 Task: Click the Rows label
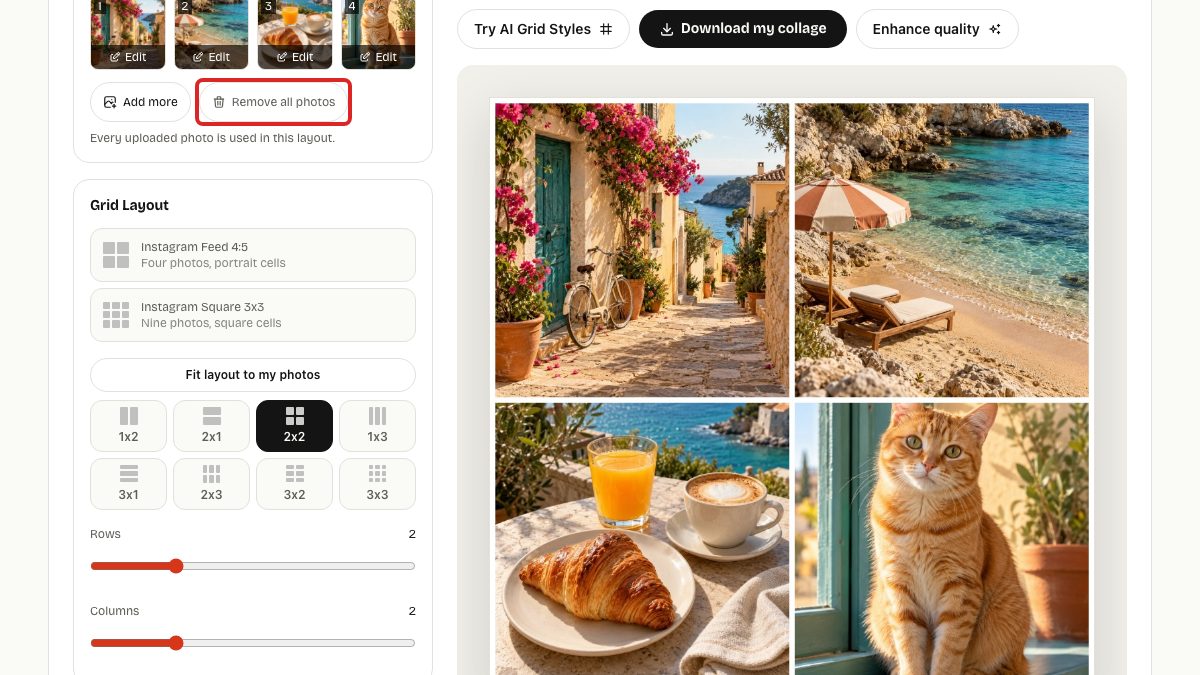(105, 534)
